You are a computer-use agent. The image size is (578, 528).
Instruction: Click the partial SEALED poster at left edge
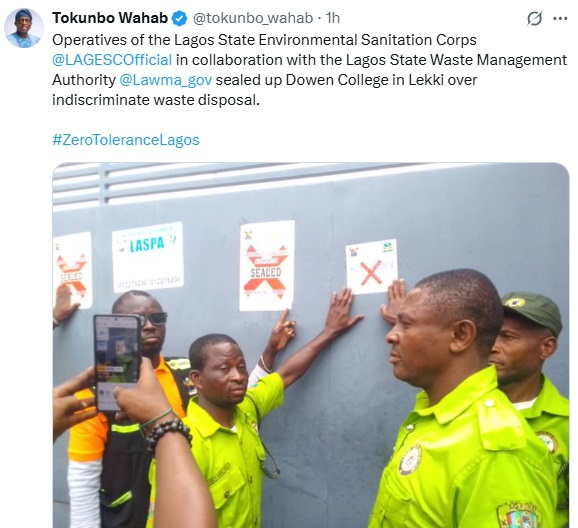click(72, 270)
